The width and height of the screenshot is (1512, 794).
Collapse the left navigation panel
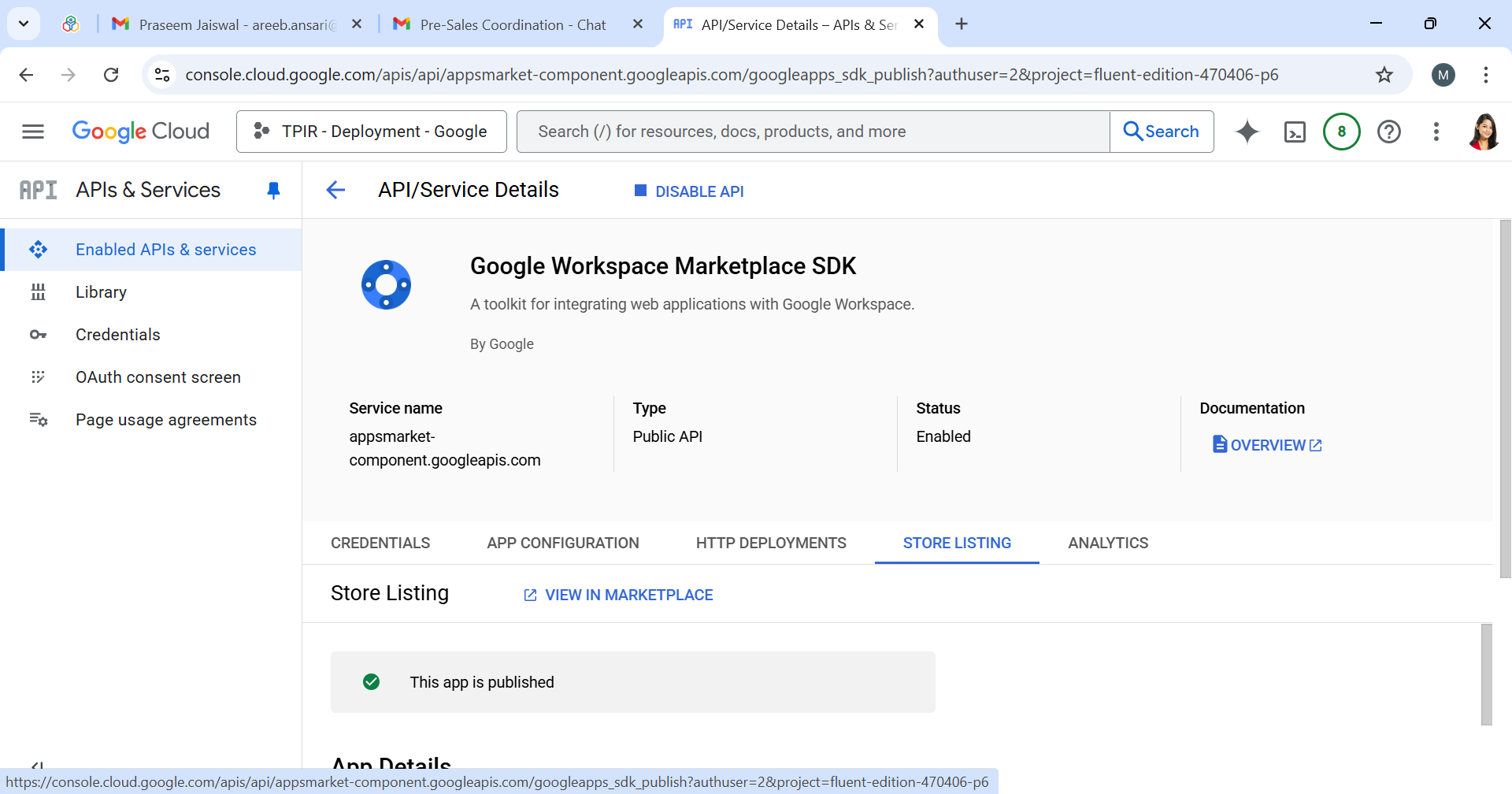pyautogui.click(x=36, y=766)
